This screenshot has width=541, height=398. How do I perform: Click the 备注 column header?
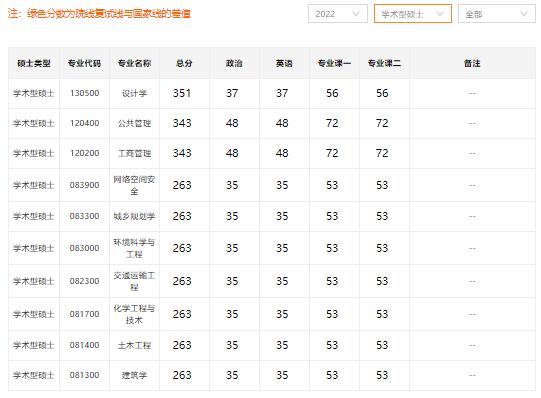(472, 63)
